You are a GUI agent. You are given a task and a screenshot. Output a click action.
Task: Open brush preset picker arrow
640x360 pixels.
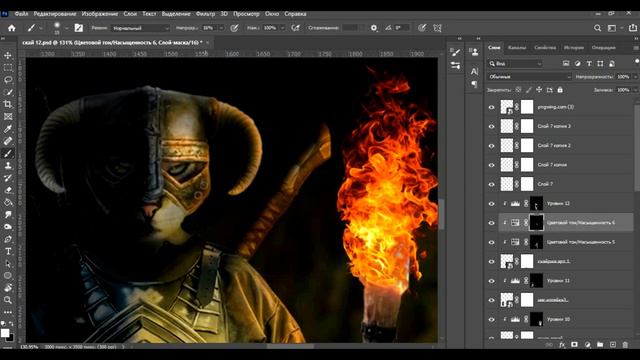pyautogui.click(x=66, y=28)
